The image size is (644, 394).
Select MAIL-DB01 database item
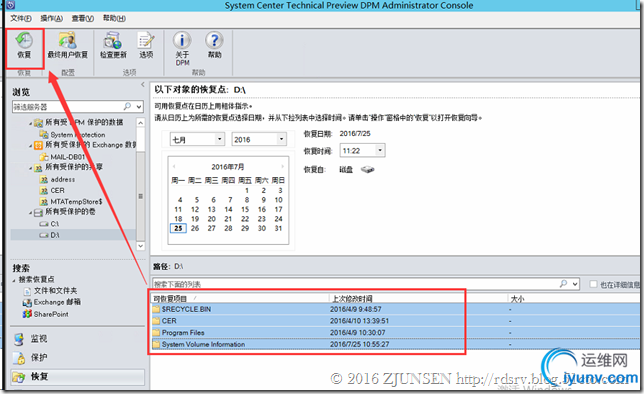tap(67, 157)
